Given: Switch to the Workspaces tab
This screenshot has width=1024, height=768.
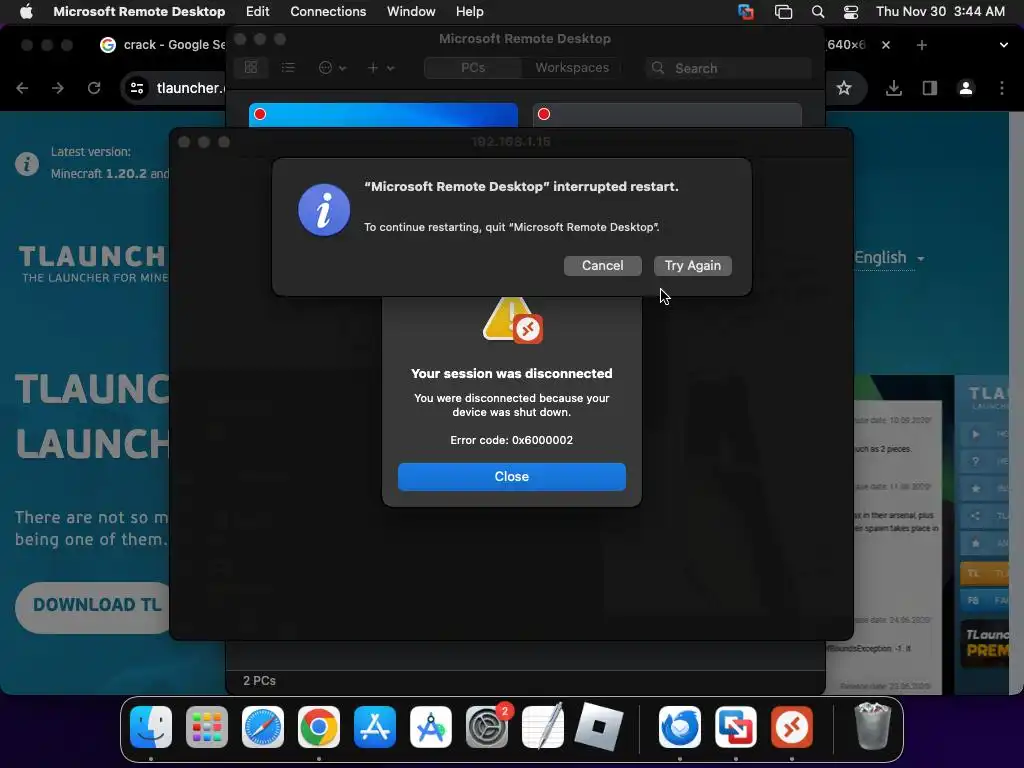Looking at the screenshot, I should point(572,68).
